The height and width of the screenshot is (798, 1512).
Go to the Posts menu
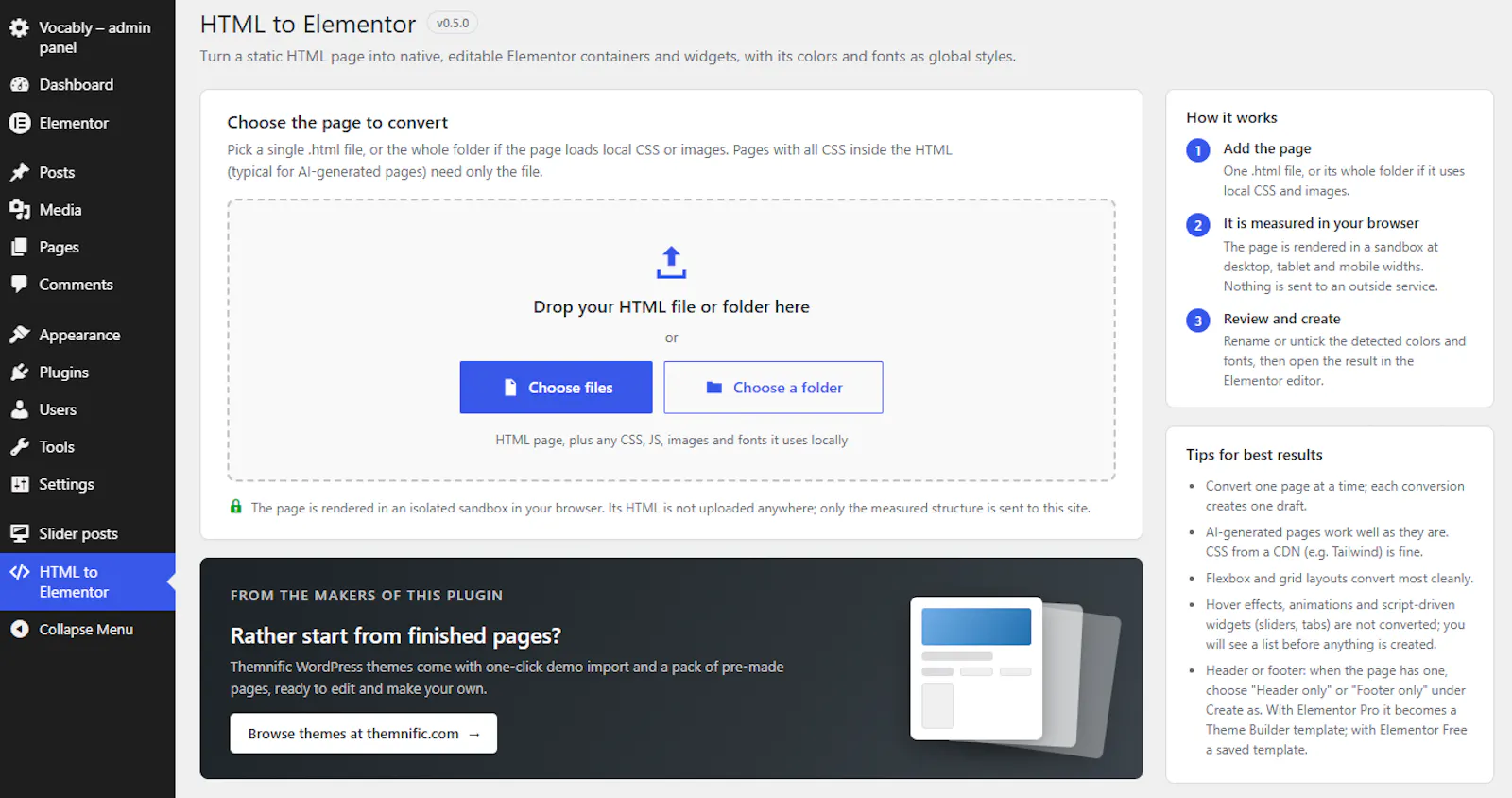(x=88, y=172)
